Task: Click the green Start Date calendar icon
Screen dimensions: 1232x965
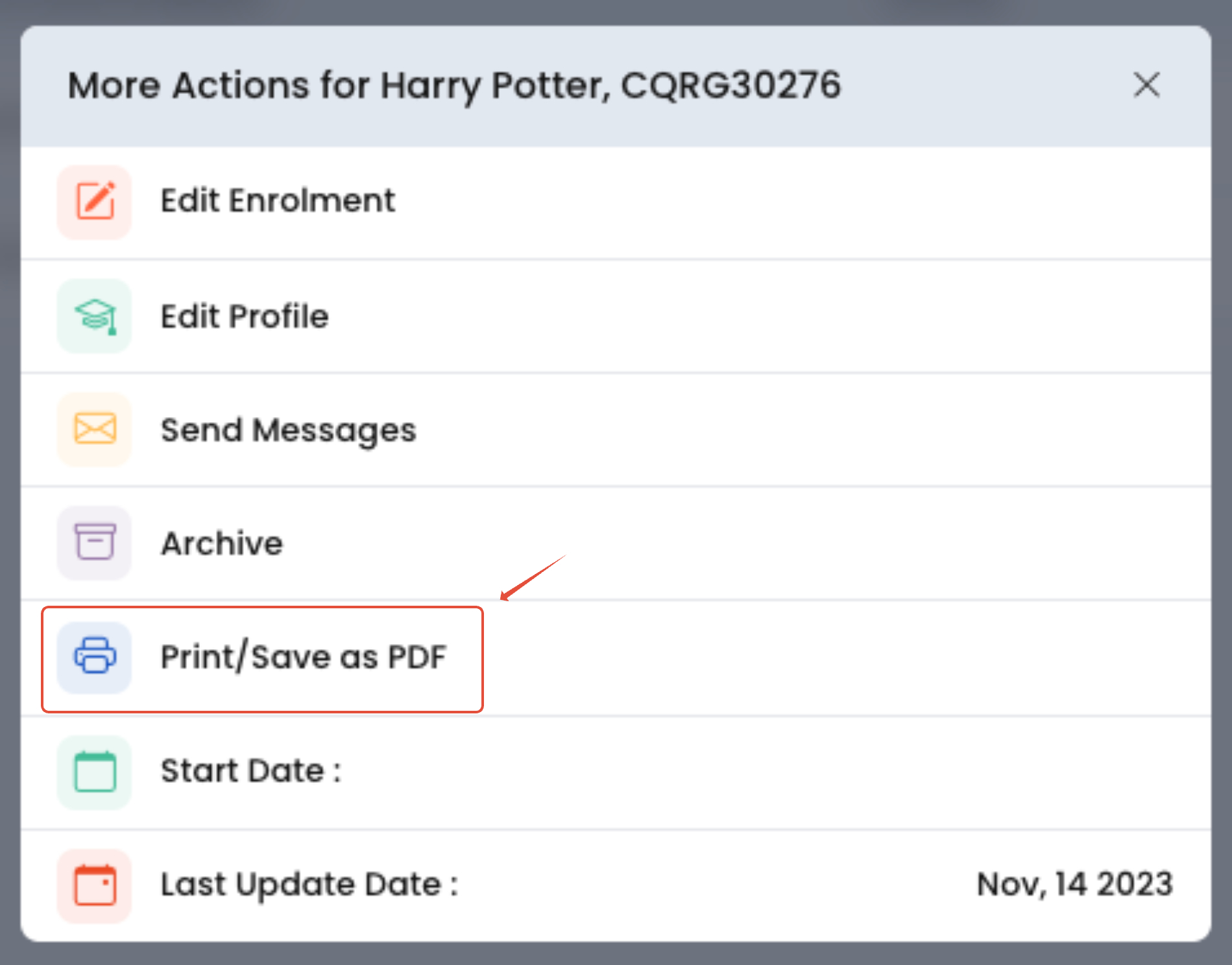Action: pyautogui.click(x=95, y=771)
